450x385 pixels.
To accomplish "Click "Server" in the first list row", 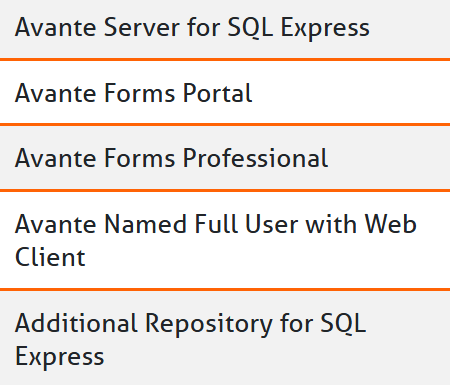I will coord(142,27).
